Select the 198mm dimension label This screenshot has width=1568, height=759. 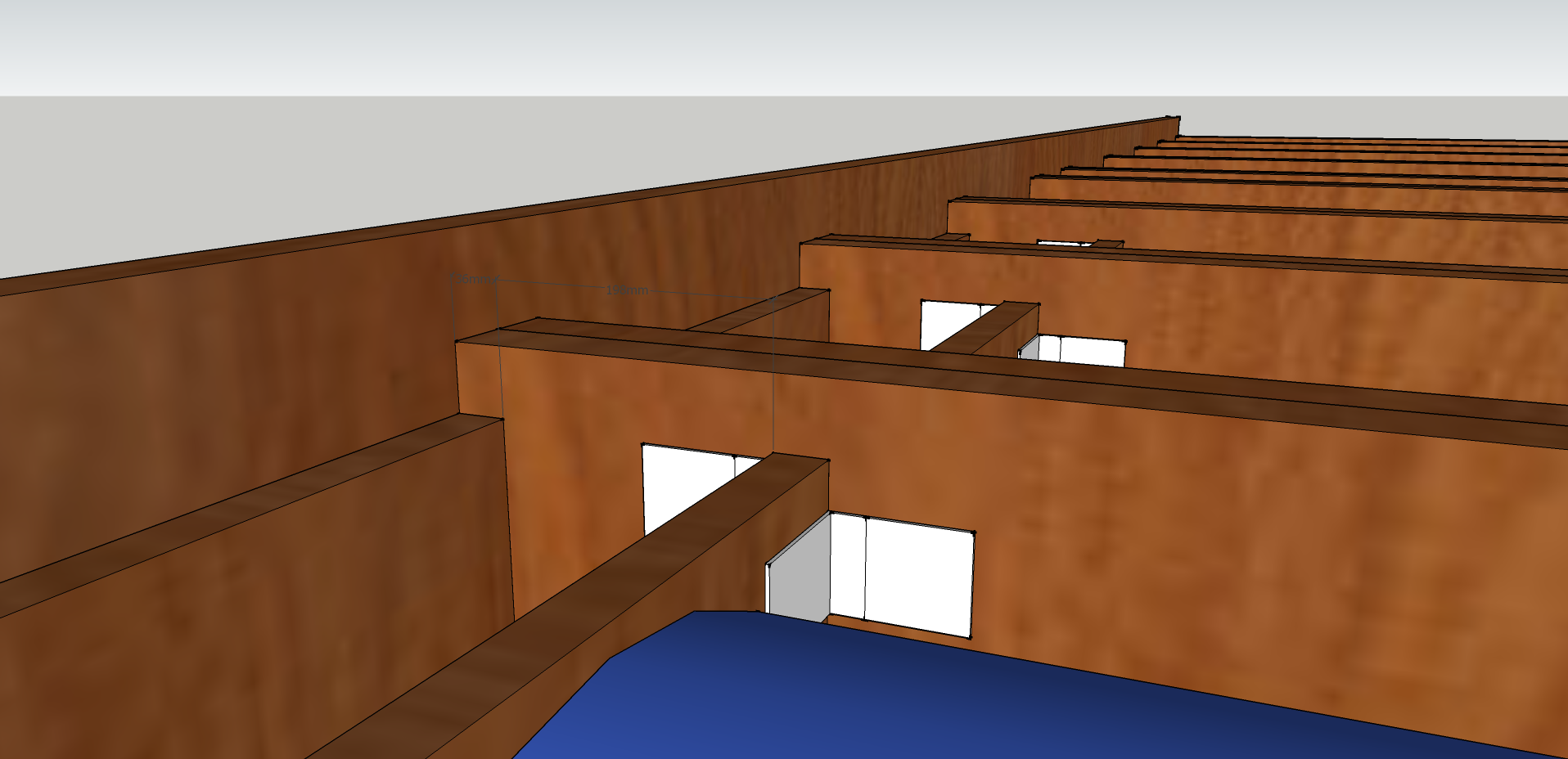(627, 290)
